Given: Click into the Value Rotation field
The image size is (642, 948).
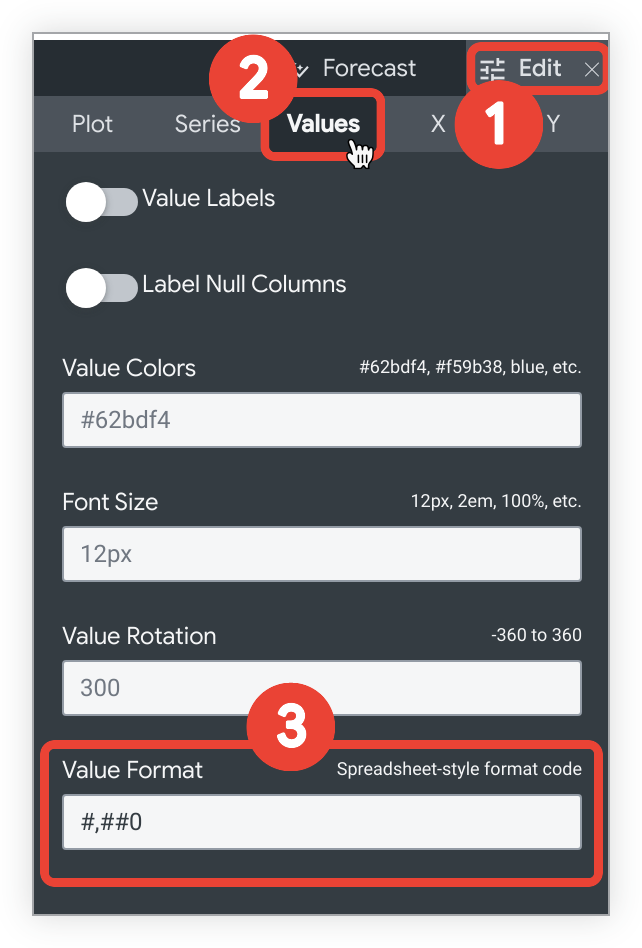Looking at the screenshot, I should coord(321,688).
